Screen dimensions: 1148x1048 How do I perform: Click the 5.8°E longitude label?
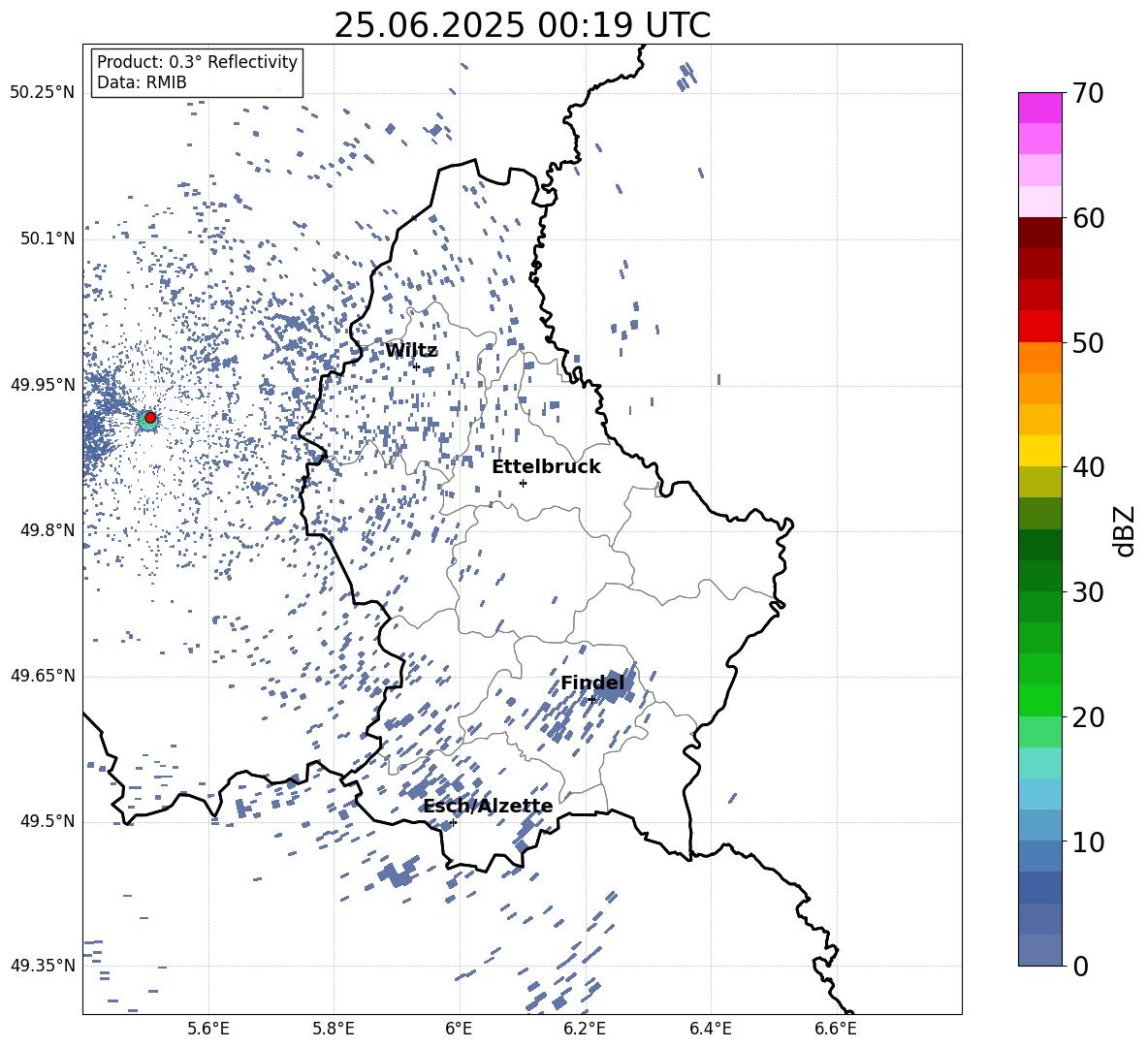pyautogui.click(x=334, y=1029)
